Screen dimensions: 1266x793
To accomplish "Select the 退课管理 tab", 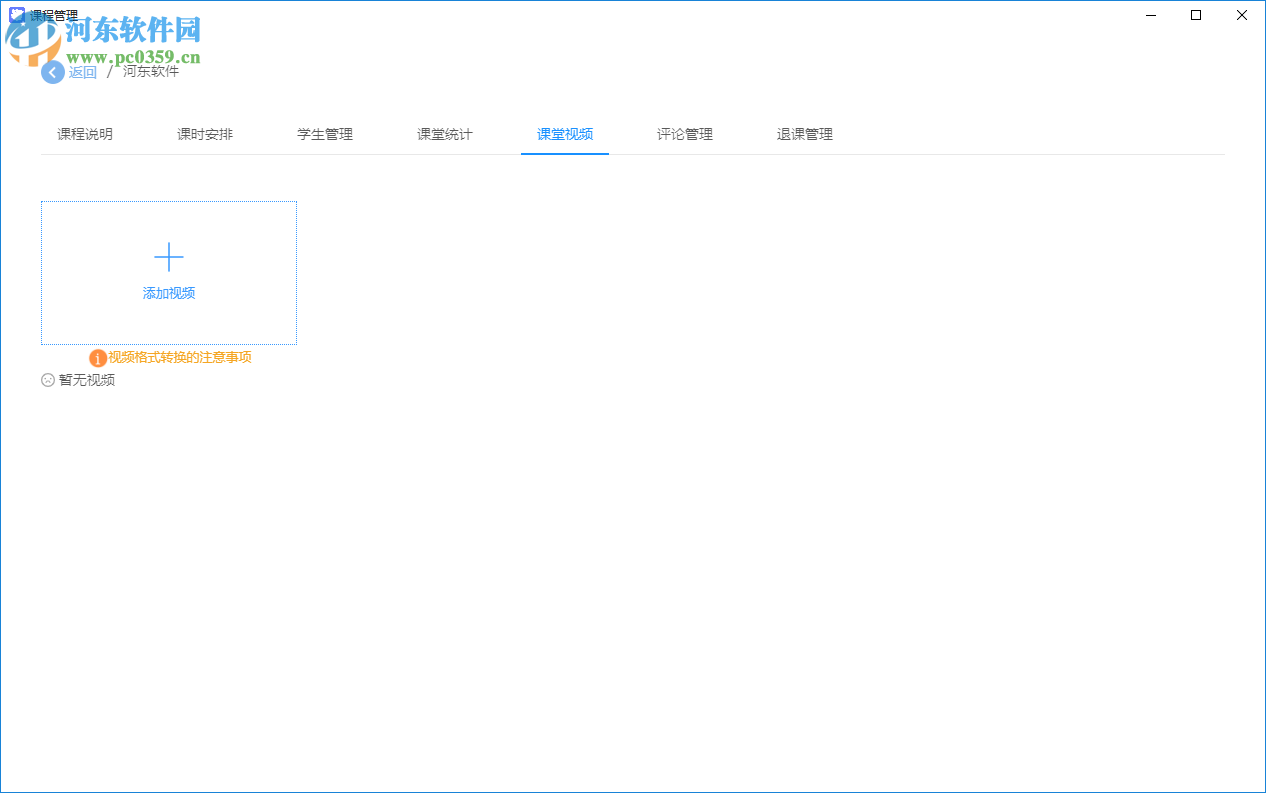I will [804, 133].
